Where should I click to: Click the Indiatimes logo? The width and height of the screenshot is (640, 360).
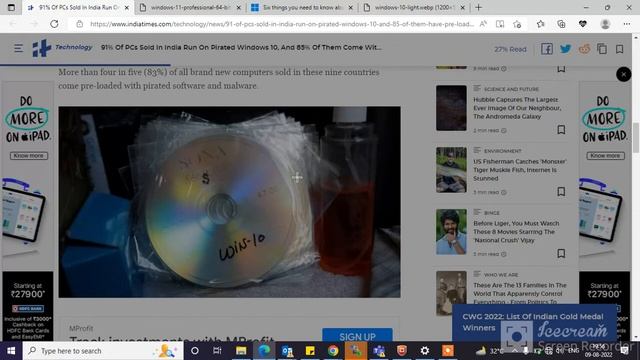coord(42,48)
